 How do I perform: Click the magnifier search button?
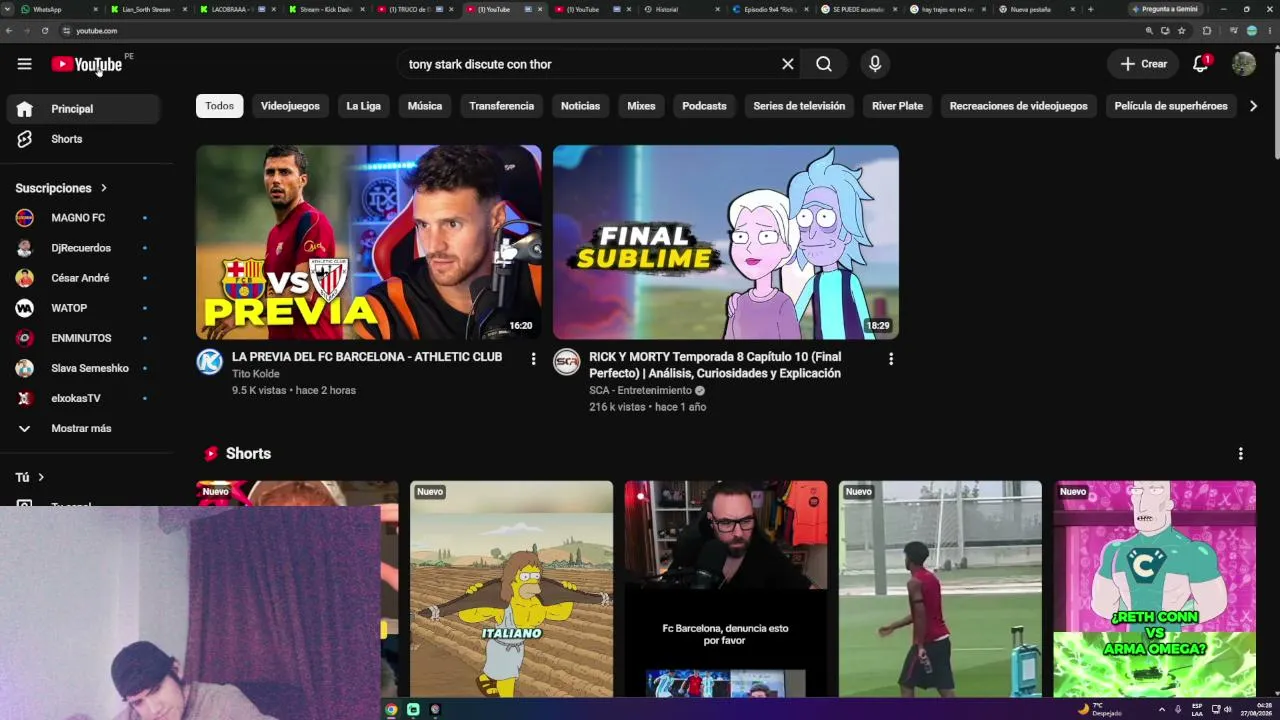point(824,64)
